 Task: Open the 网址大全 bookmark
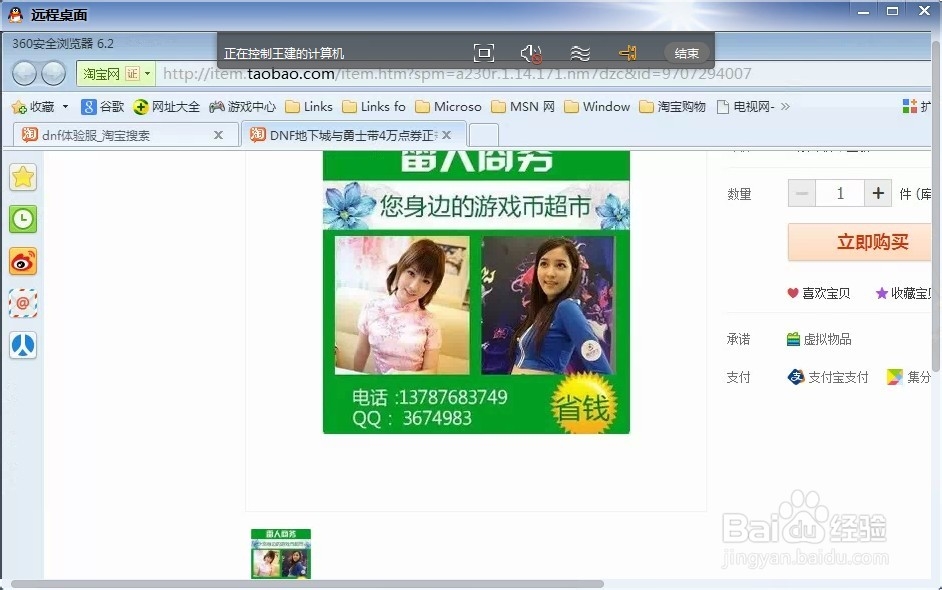point(166,107)
